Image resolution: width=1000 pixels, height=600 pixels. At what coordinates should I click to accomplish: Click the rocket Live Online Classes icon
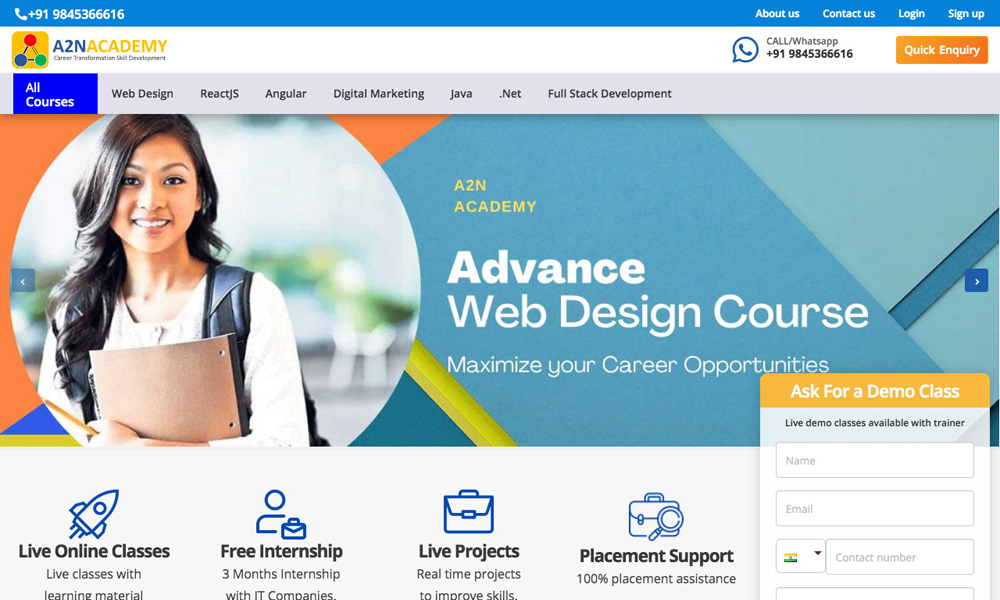[94, 514]
